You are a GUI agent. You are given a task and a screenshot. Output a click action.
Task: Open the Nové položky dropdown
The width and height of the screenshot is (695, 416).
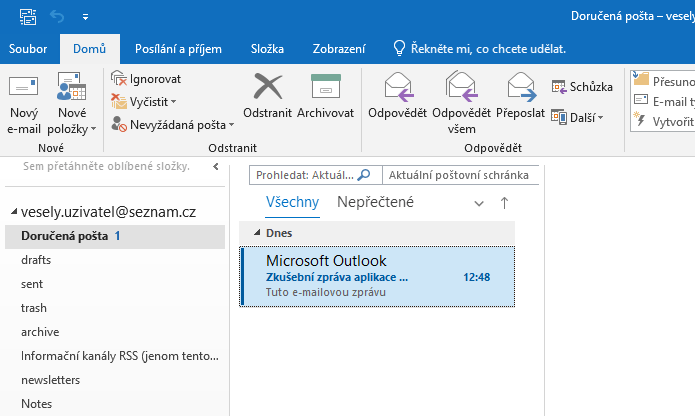(x=72, y=104)
